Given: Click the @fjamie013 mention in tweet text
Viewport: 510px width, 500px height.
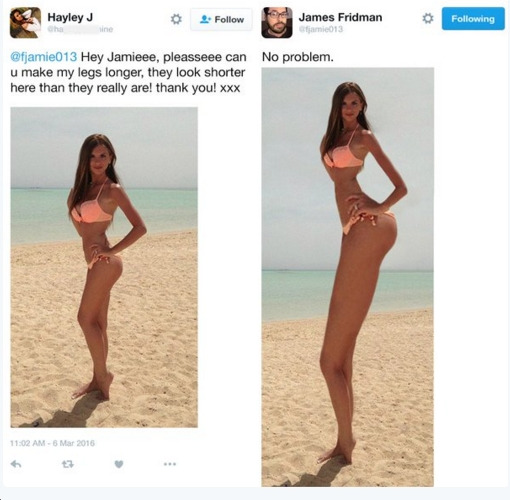Looking at the screenshot, I should pos(44,57).
